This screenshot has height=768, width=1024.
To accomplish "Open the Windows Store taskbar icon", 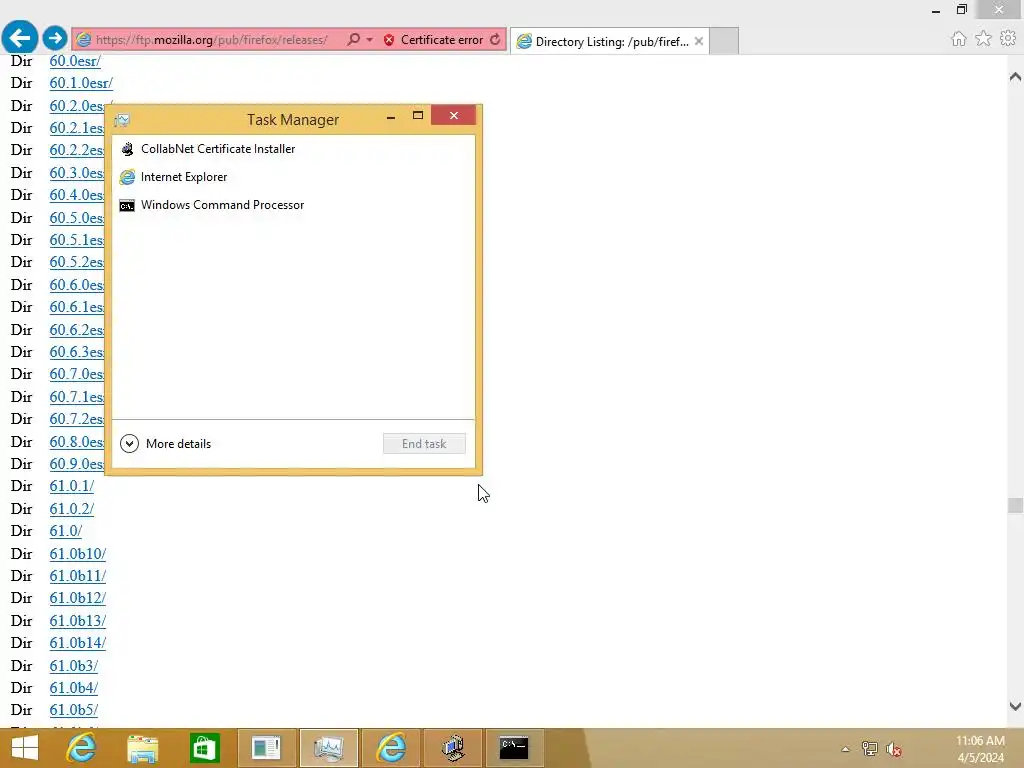I will click(204, 748).
